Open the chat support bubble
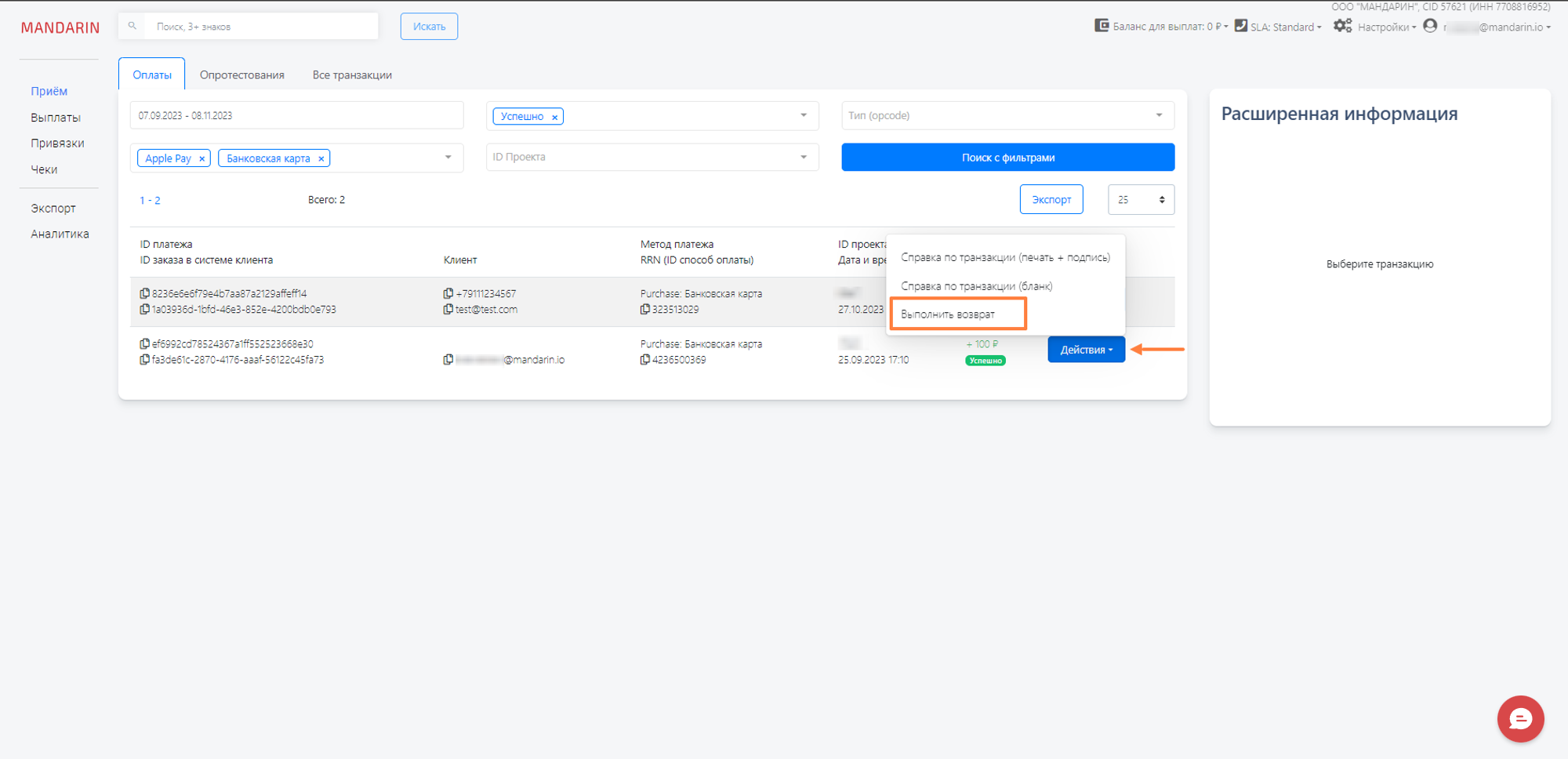 pyautogui.click(x=1519, y=718)
